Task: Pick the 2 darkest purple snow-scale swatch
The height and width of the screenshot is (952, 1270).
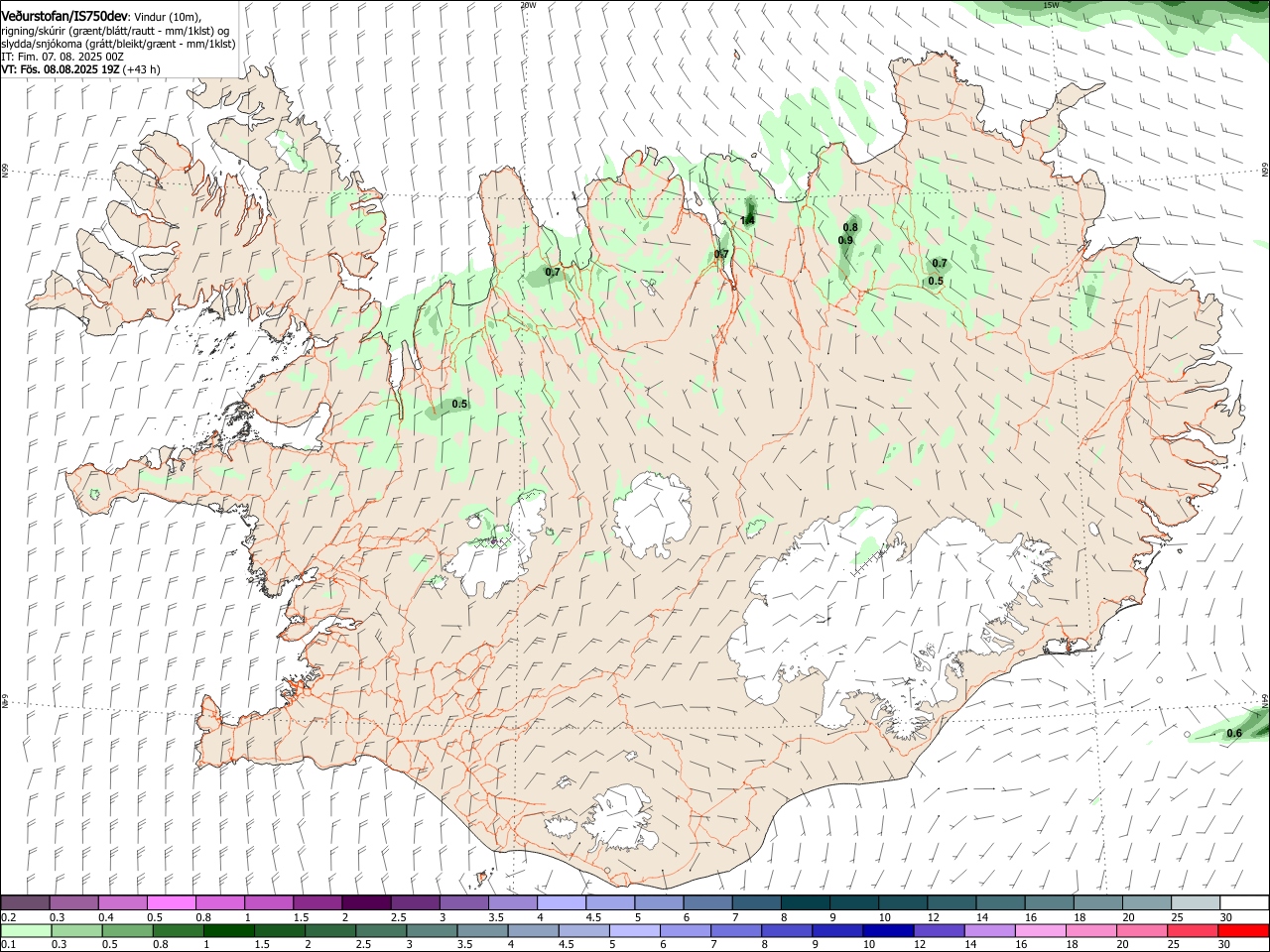Action: tap(365, 902)
